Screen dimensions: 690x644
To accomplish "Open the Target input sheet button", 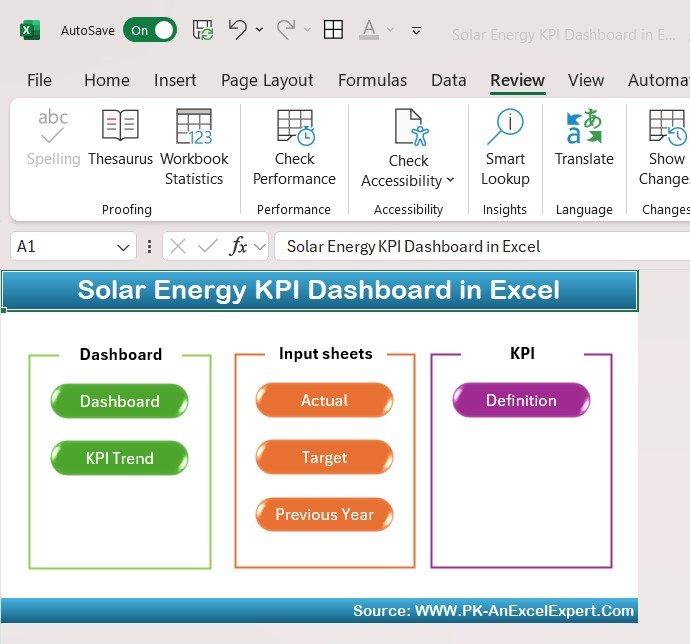I will click(x=324, y=457).
